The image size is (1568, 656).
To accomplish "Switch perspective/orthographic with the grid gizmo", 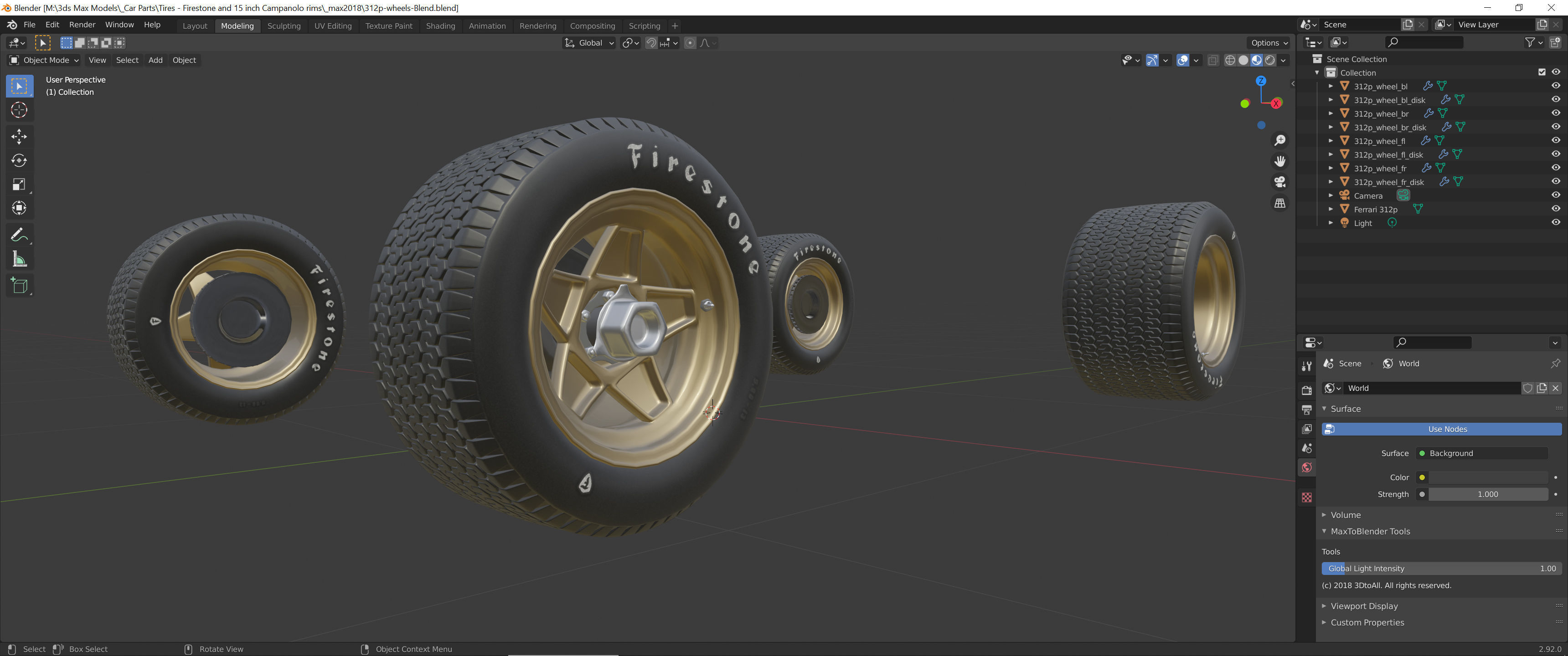I will pos(1279,203).
